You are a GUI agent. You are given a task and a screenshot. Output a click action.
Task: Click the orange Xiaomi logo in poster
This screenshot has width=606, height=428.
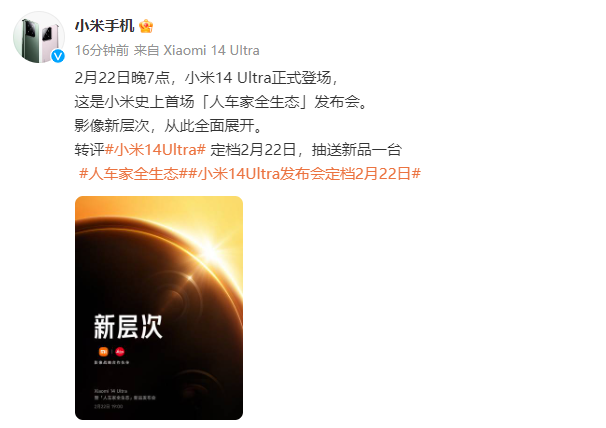(103, 351)
